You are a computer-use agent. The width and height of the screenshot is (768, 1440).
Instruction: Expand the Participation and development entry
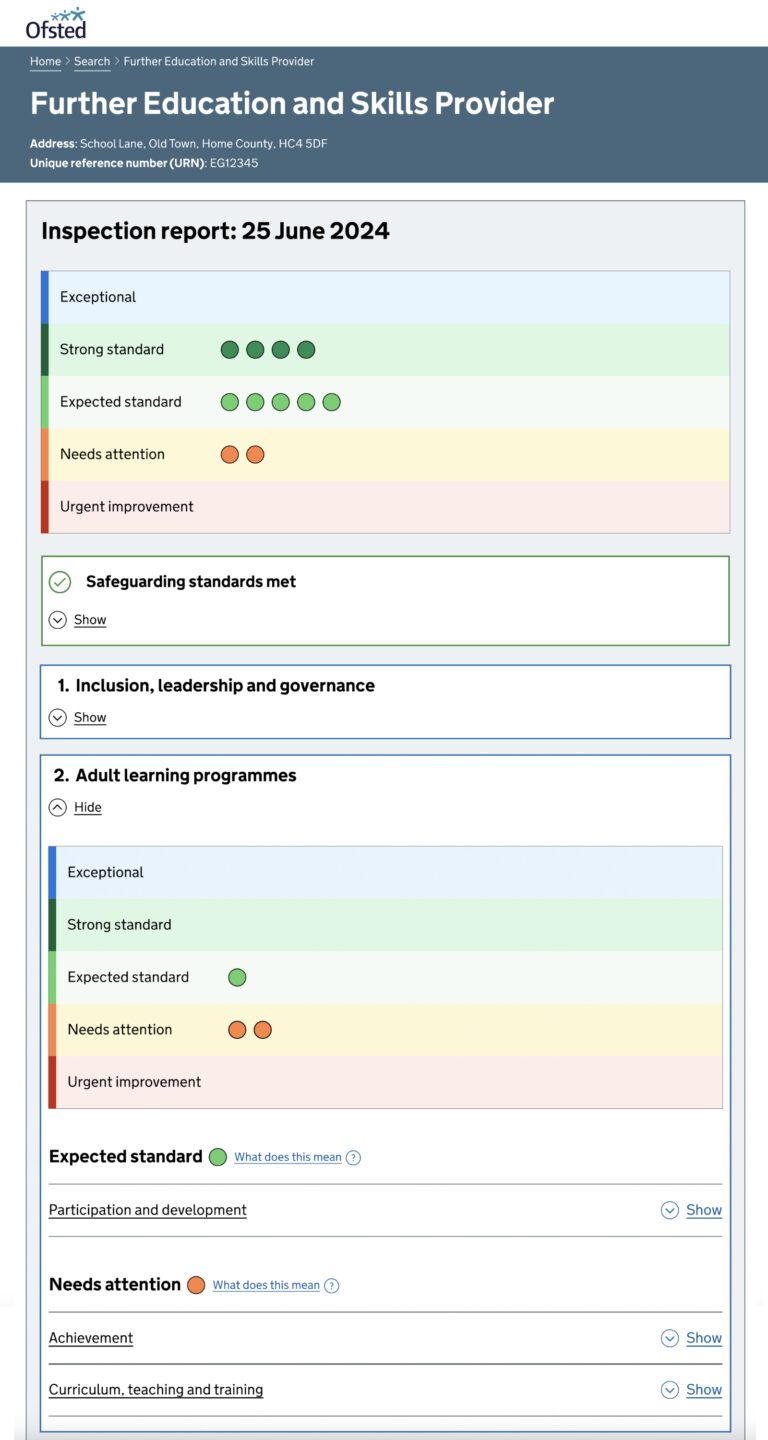(703, 1209)
